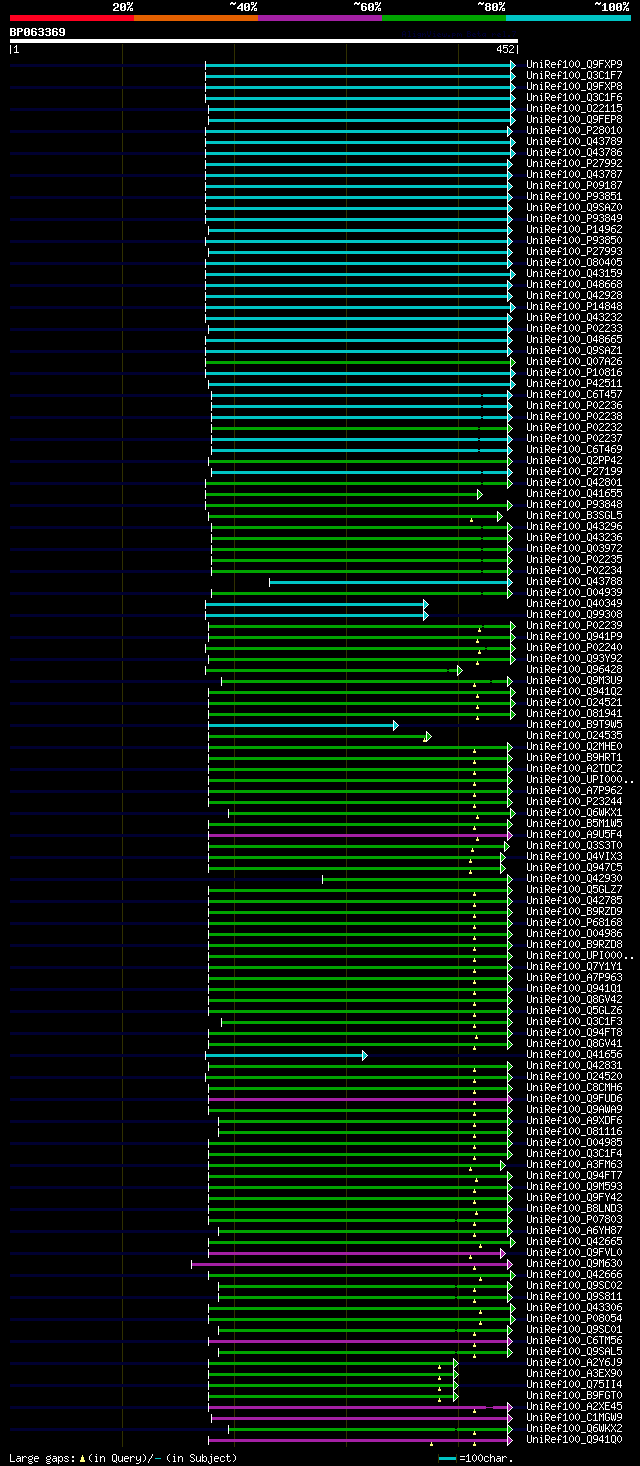Click the UniRef100_A6YH87 label
640x1466 pixels.
tap(574, 1230)
